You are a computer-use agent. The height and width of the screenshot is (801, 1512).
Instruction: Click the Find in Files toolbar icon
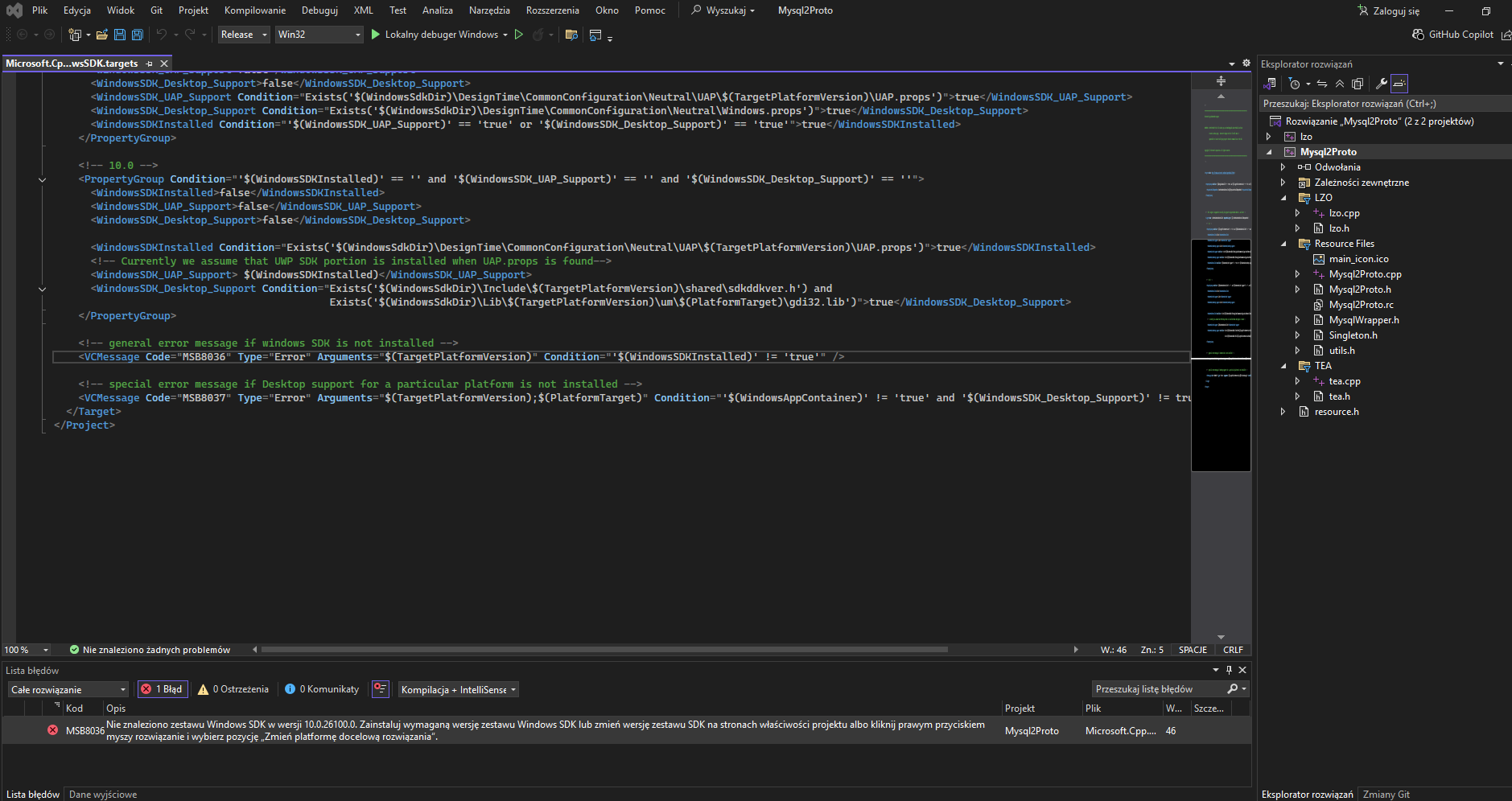coord(571,35)
